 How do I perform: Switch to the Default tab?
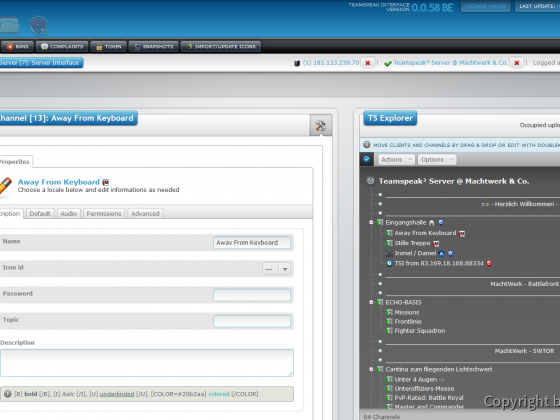(40, 214)
